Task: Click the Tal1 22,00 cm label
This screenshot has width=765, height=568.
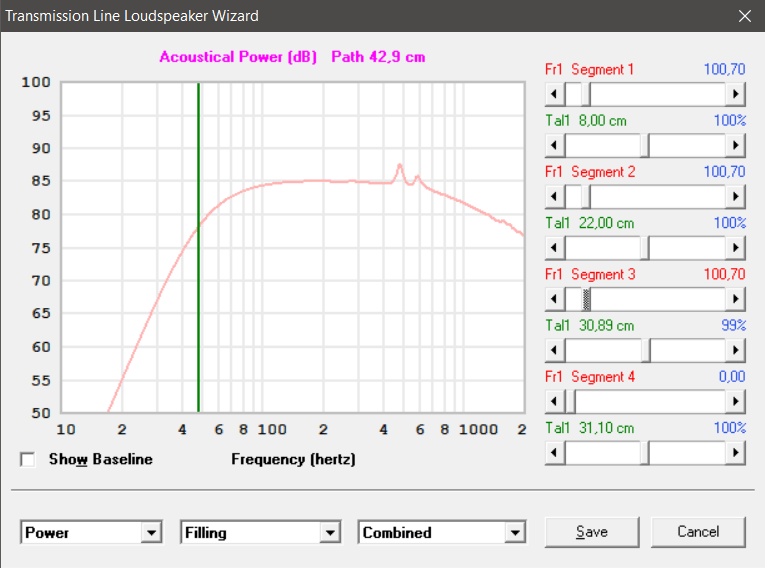Action: pyautogui.click(x=589, y=223)
